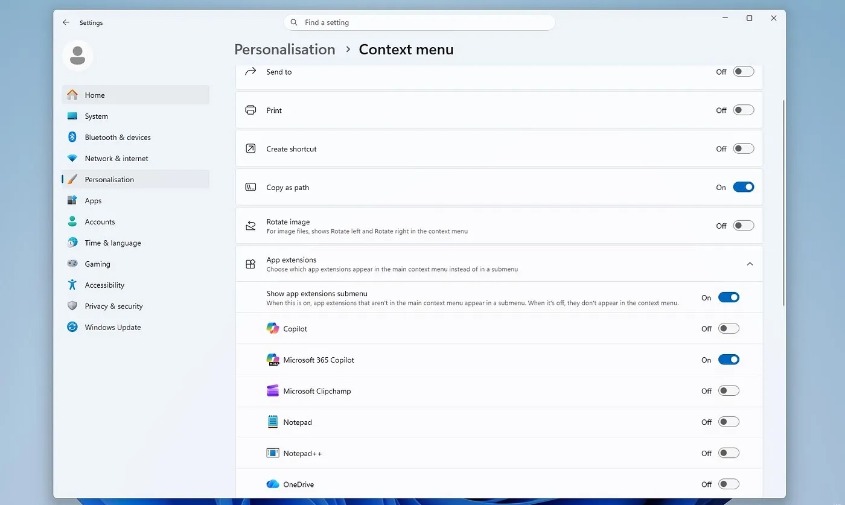Enable the Send to toggle
The width and height of the screenshot is (845, 505).
[743, 72]
